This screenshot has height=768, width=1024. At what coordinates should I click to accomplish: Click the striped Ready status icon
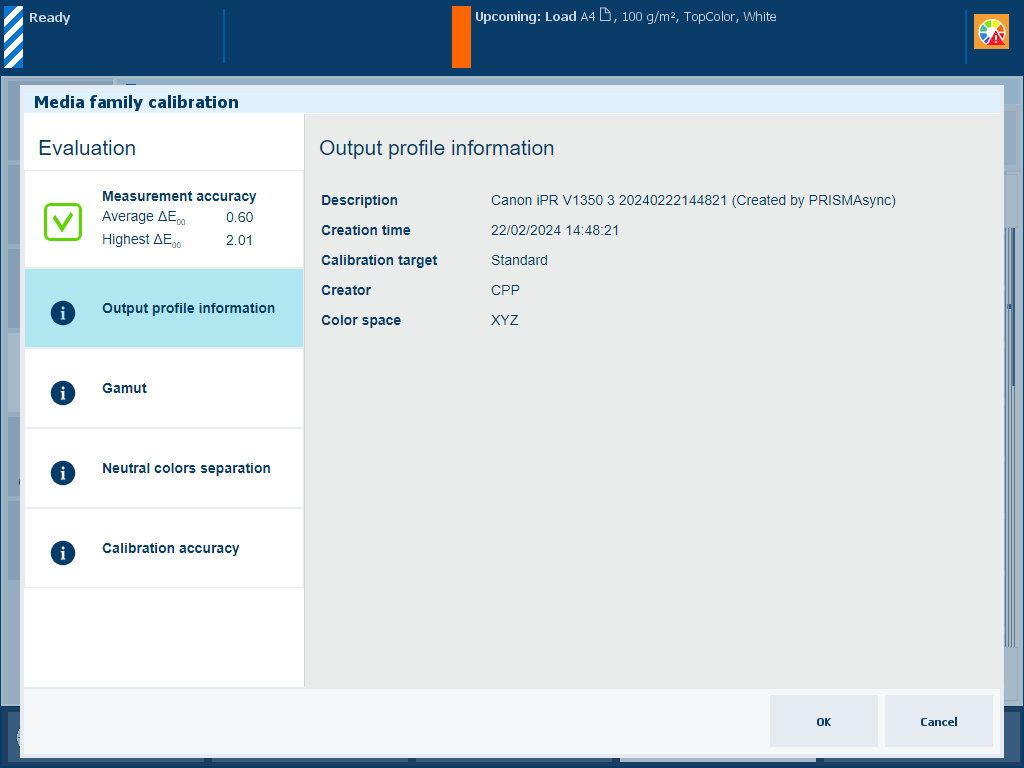(13, 37)
